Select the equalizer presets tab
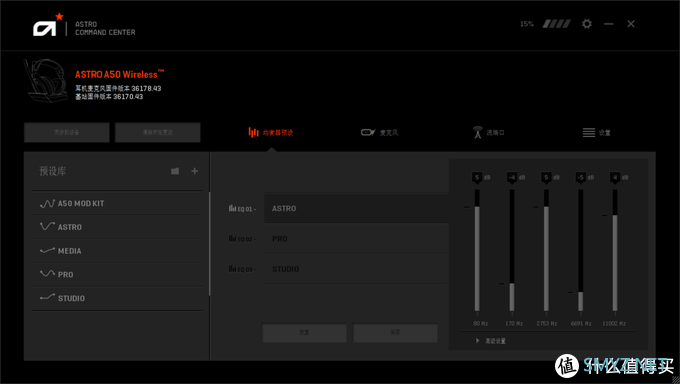 (271, 132)
